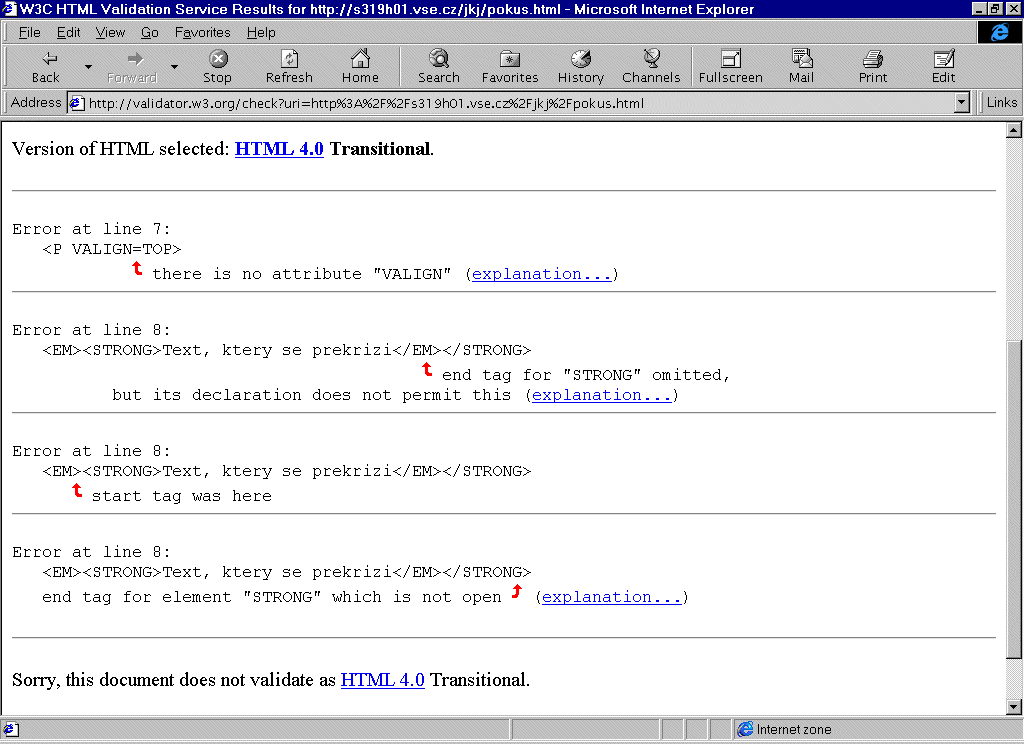This screenshot has width=1024, height=744.
Task: Open the Back history dropdown arrow
Action: 88,66
